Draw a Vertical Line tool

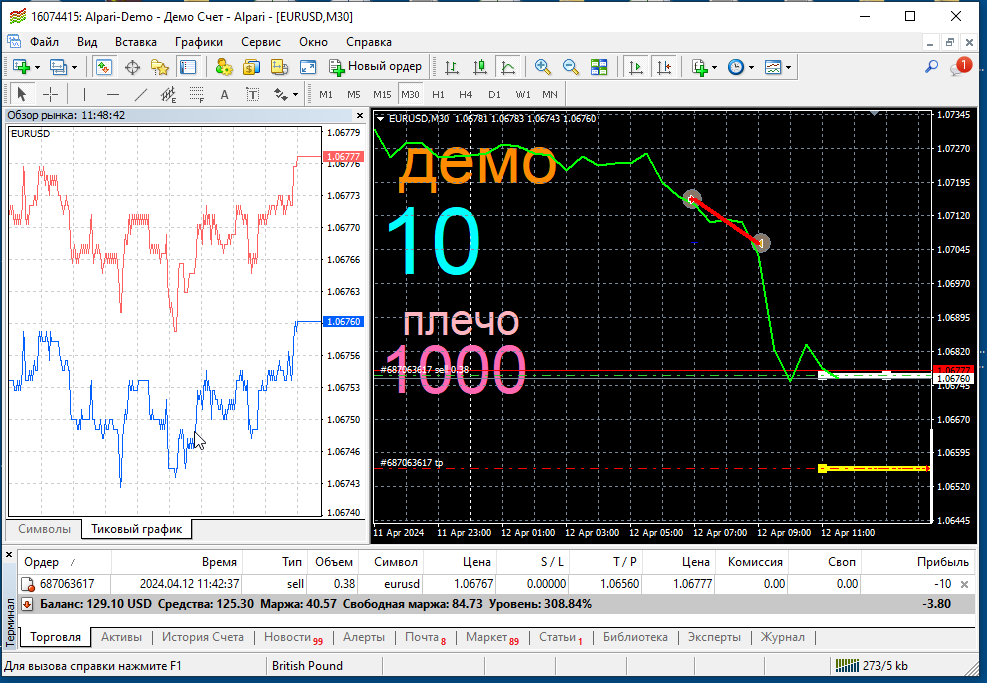pos(84,94)
